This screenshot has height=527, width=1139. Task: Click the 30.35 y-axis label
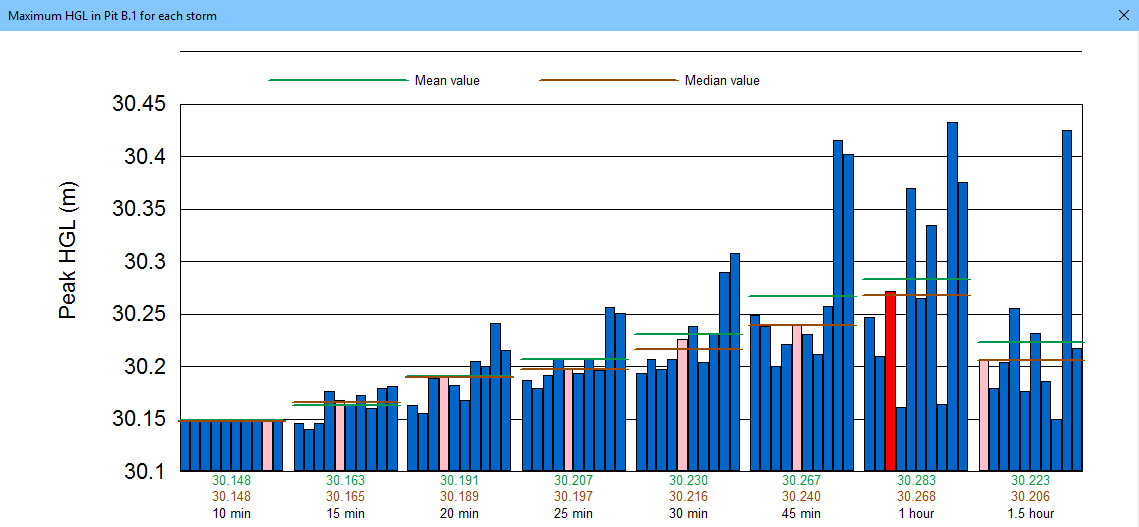[139, 209]
